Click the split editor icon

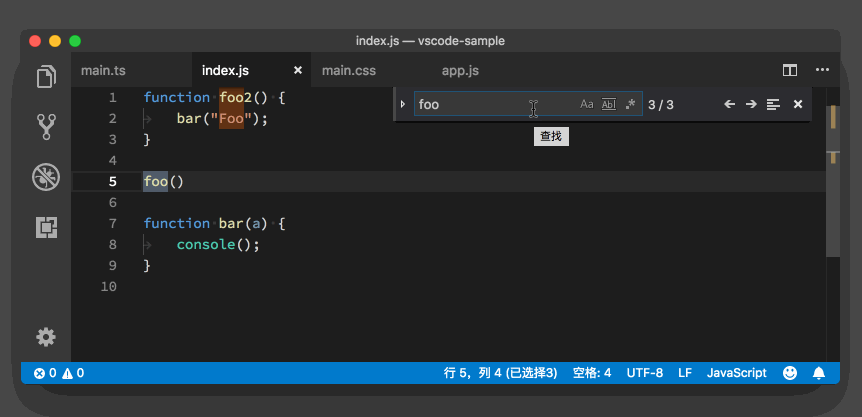[789, 70]
